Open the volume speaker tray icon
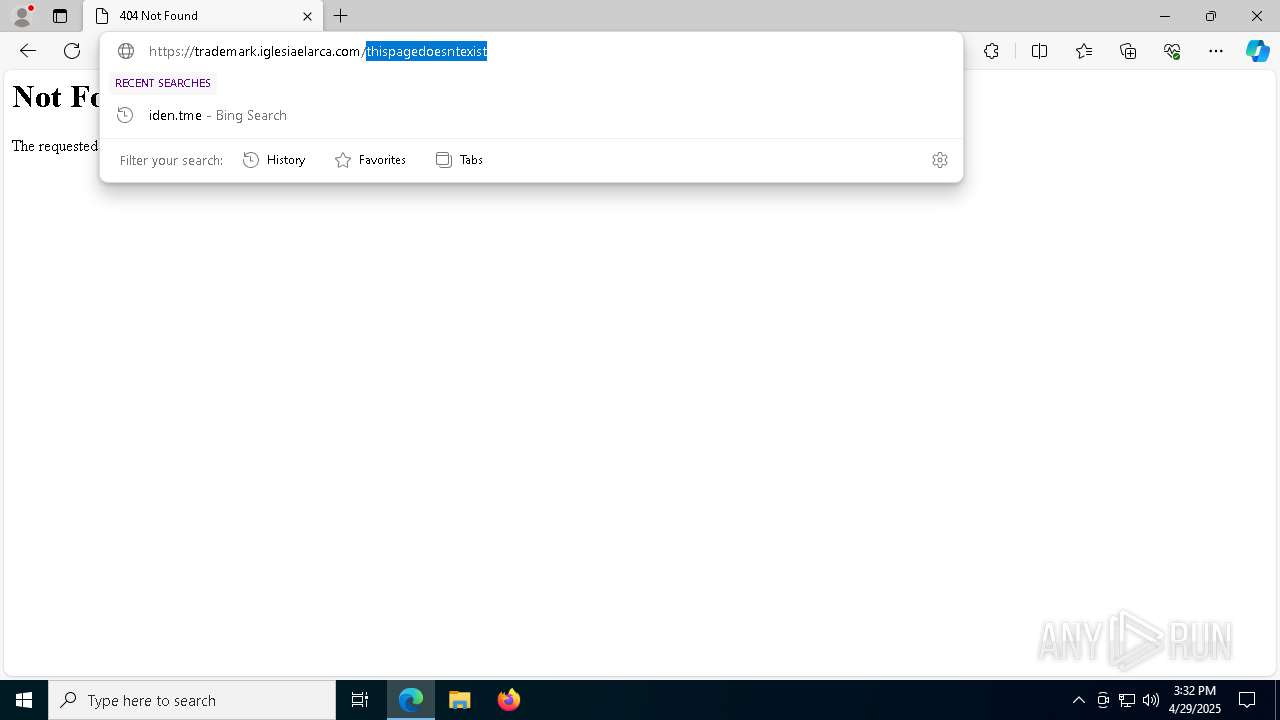This screenshot has height=720, width=1280. (x=1151, y=700)
